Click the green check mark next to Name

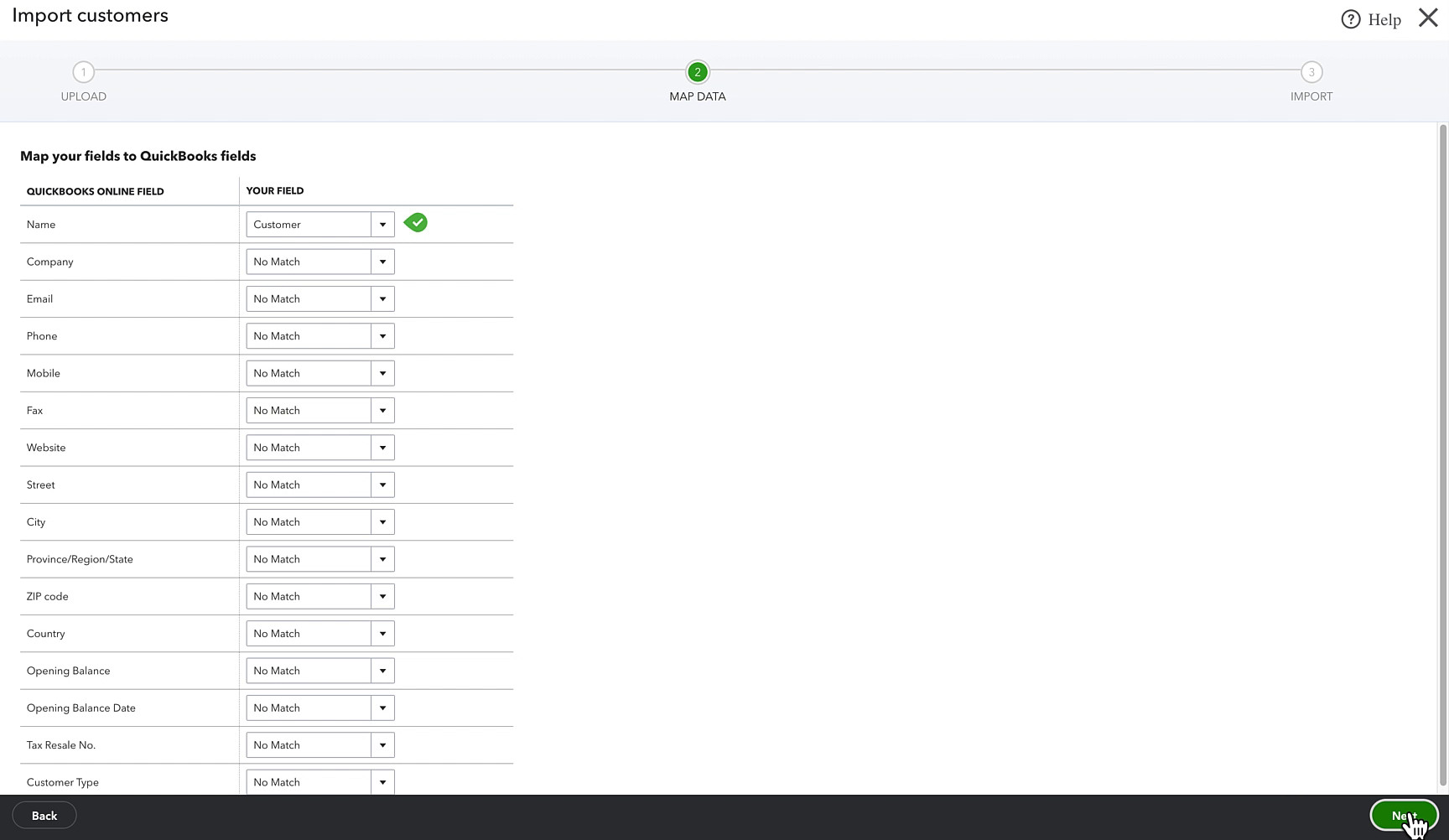tap(415, 223)
